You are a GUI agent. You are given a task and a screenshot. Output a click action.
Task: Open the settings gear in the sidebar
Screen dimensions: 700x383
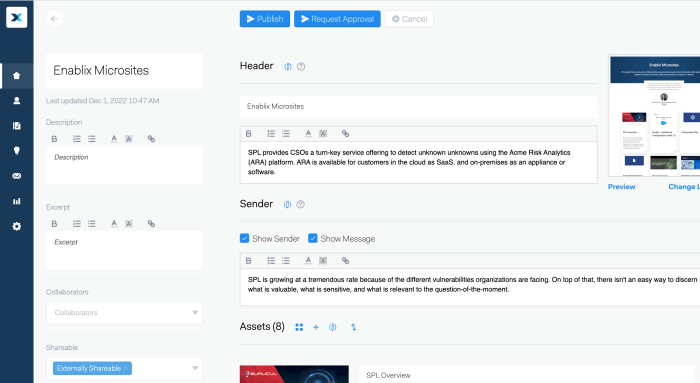click(x=17, y=226)
